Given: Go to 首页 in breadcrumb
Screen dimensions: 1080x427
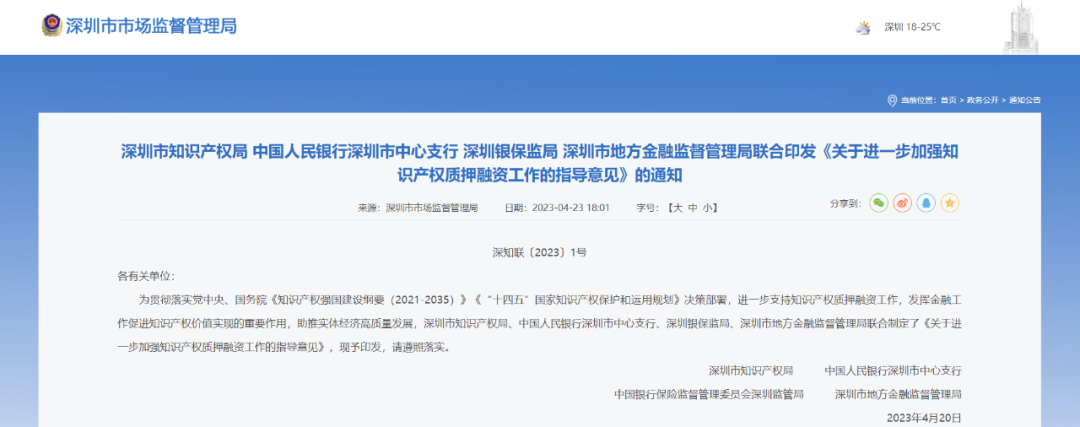Looking at the screenshot, I should (x=948, y=101).
